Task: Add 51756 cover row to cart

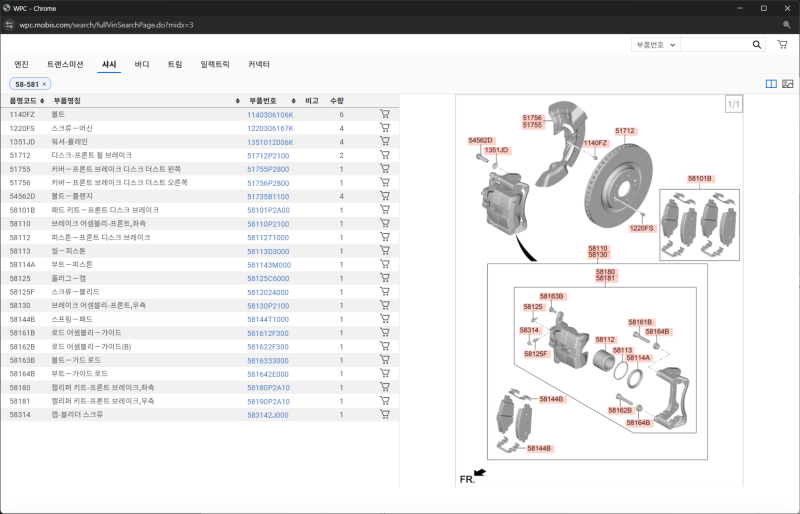Action: click(385, 182)
